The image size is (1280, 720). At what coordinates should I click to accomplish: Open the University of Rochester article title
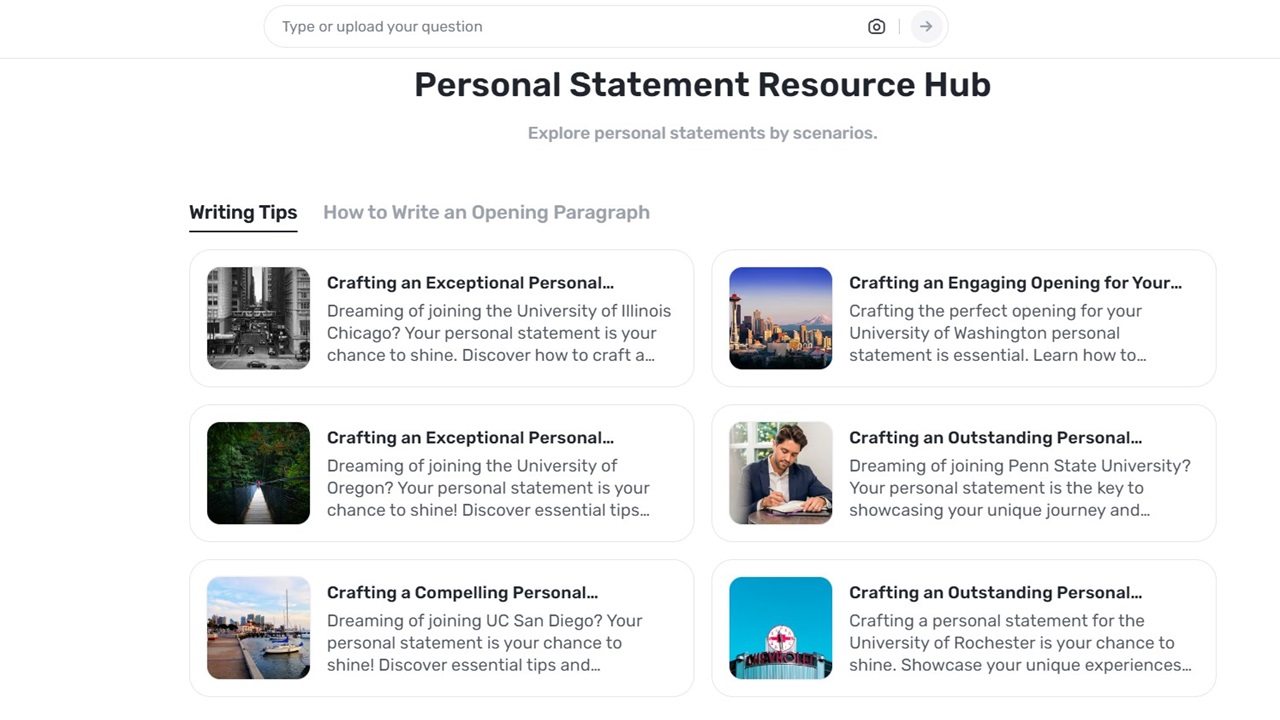pos(995,593)
